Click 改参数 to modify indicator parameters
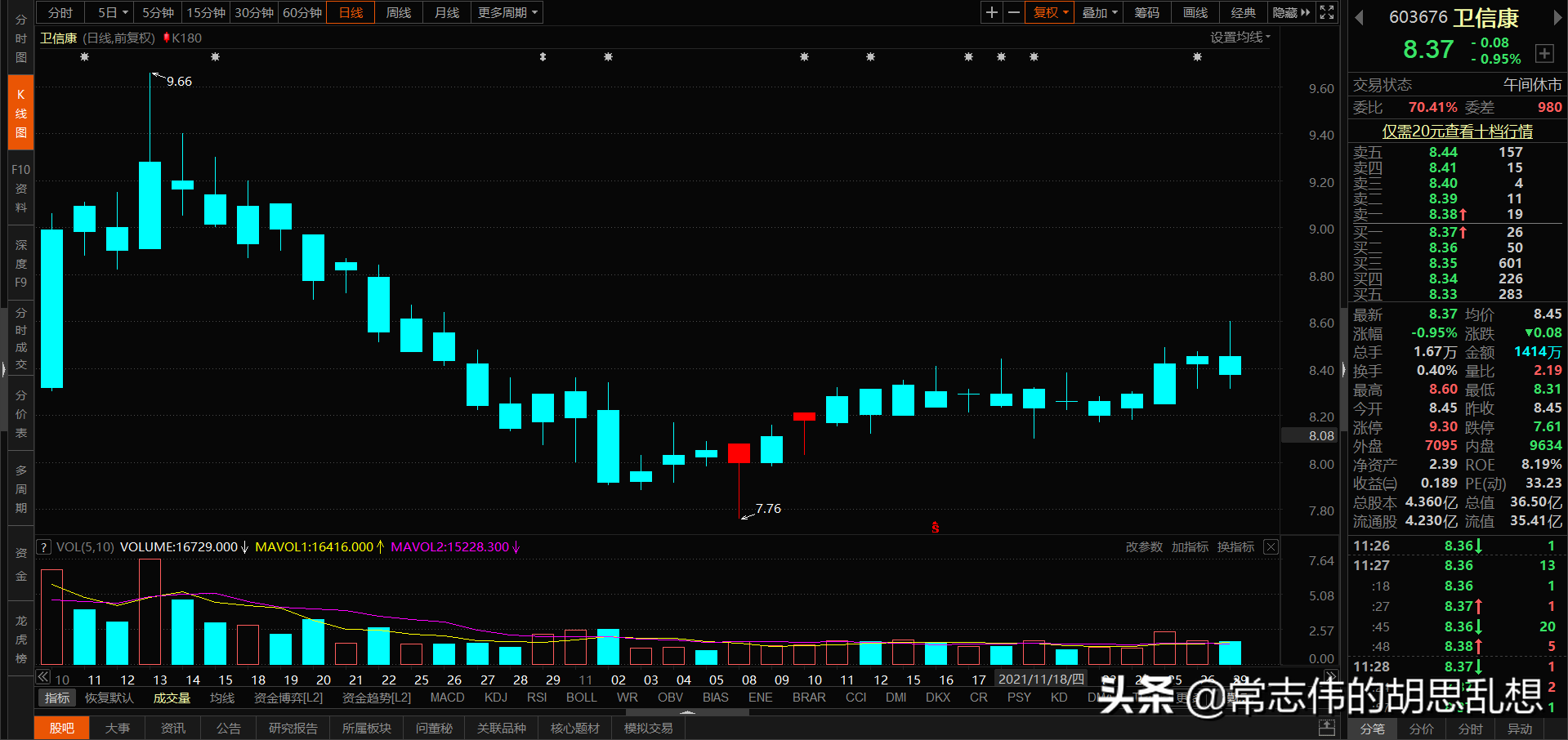This screenshot has height=740, width=1568. tap(1143, 546)
